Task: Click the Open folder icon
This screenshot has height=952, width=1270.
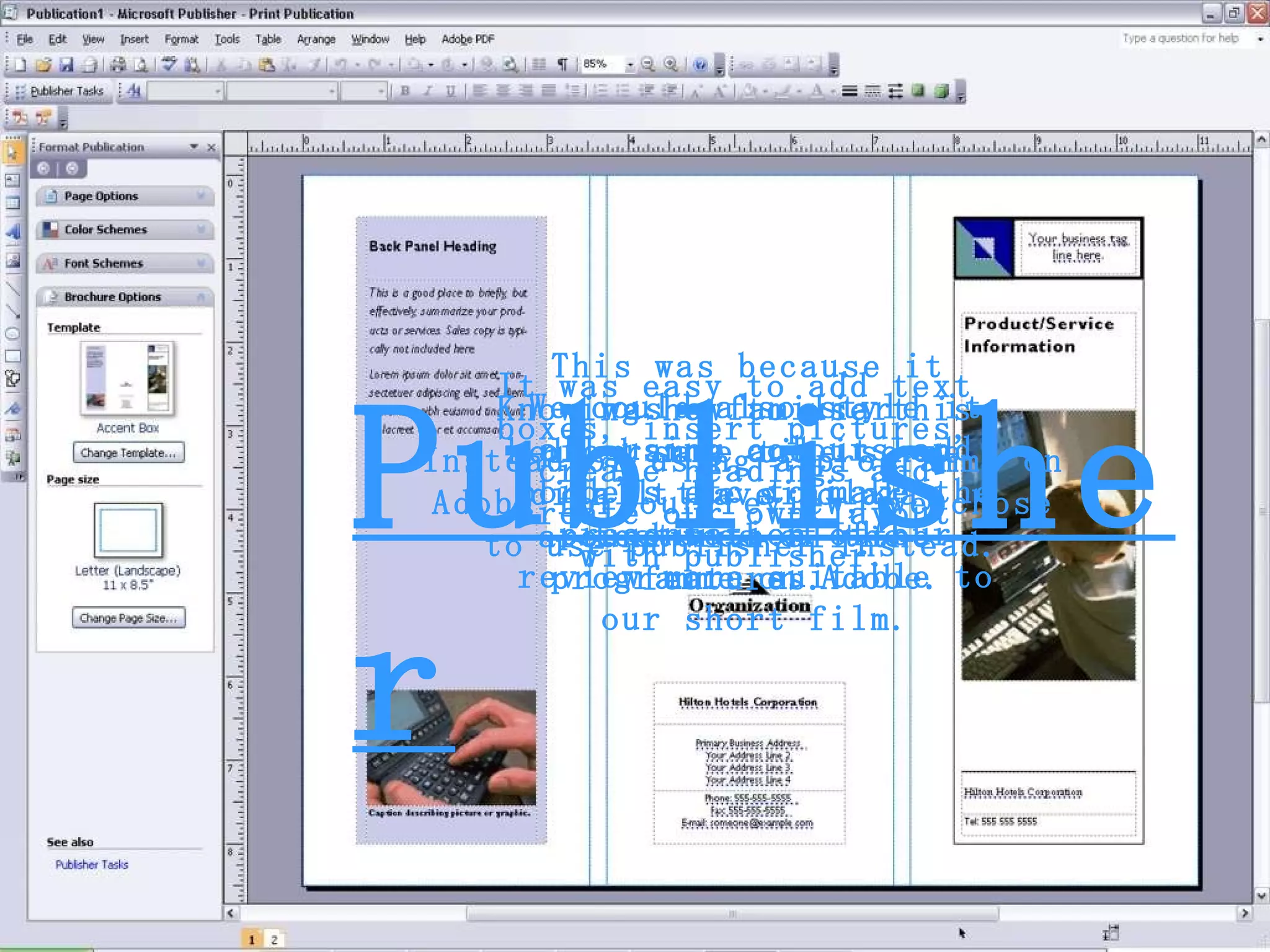Action: [43, 64]
